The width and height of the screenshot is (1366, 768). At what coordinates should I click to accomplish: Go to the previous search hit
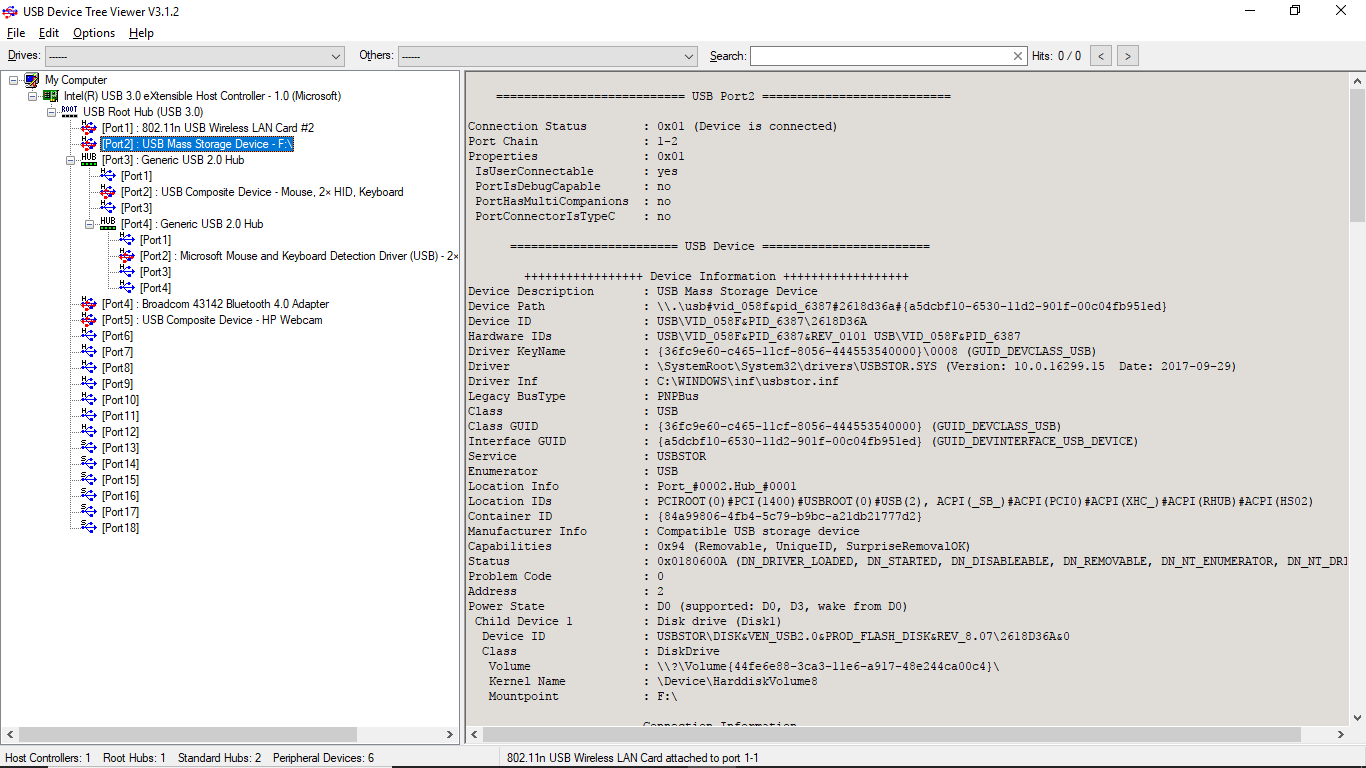pos(1101,56)
